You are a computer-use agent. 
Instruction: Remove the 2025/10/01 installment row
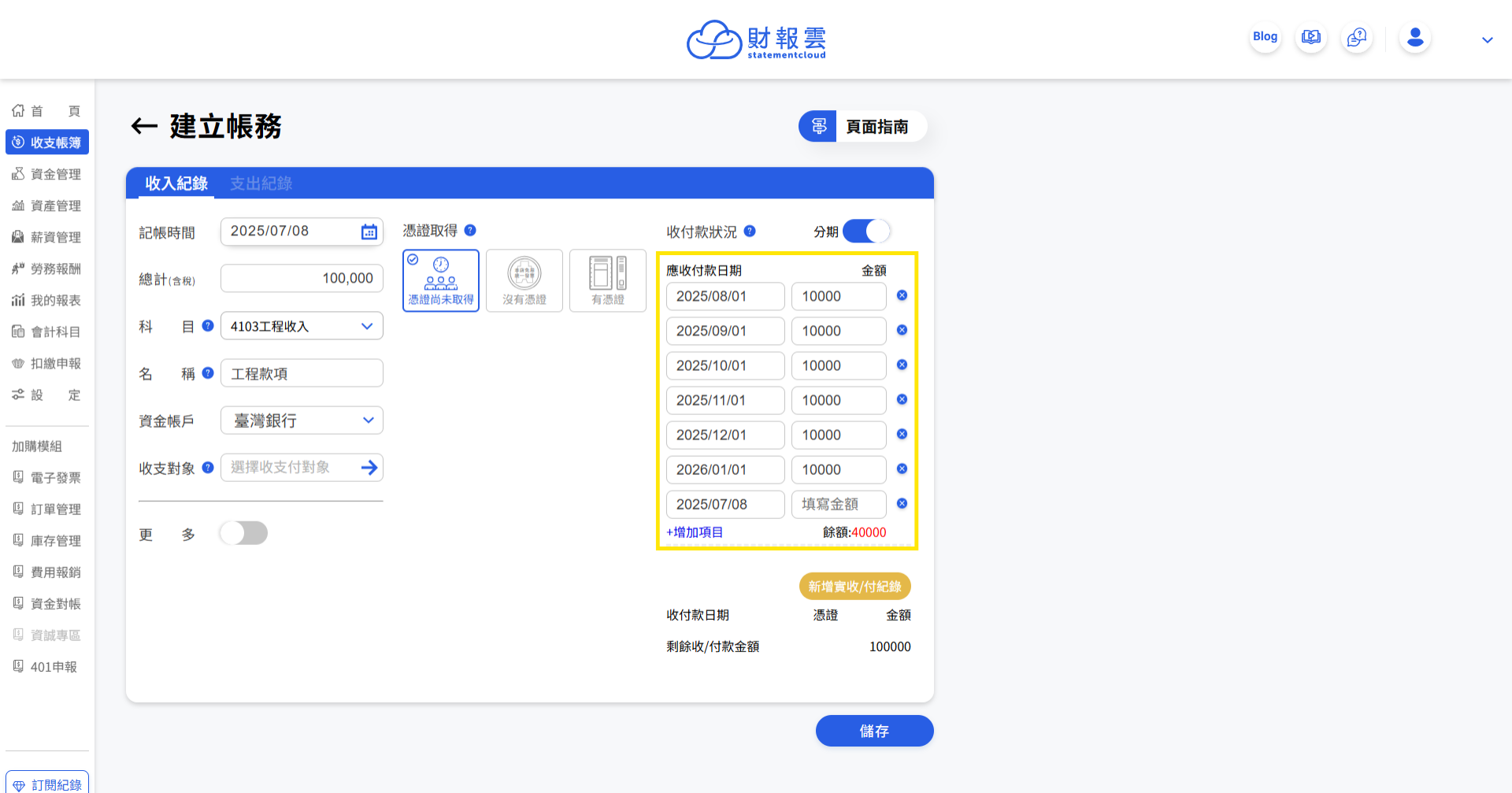pos(902,365)
